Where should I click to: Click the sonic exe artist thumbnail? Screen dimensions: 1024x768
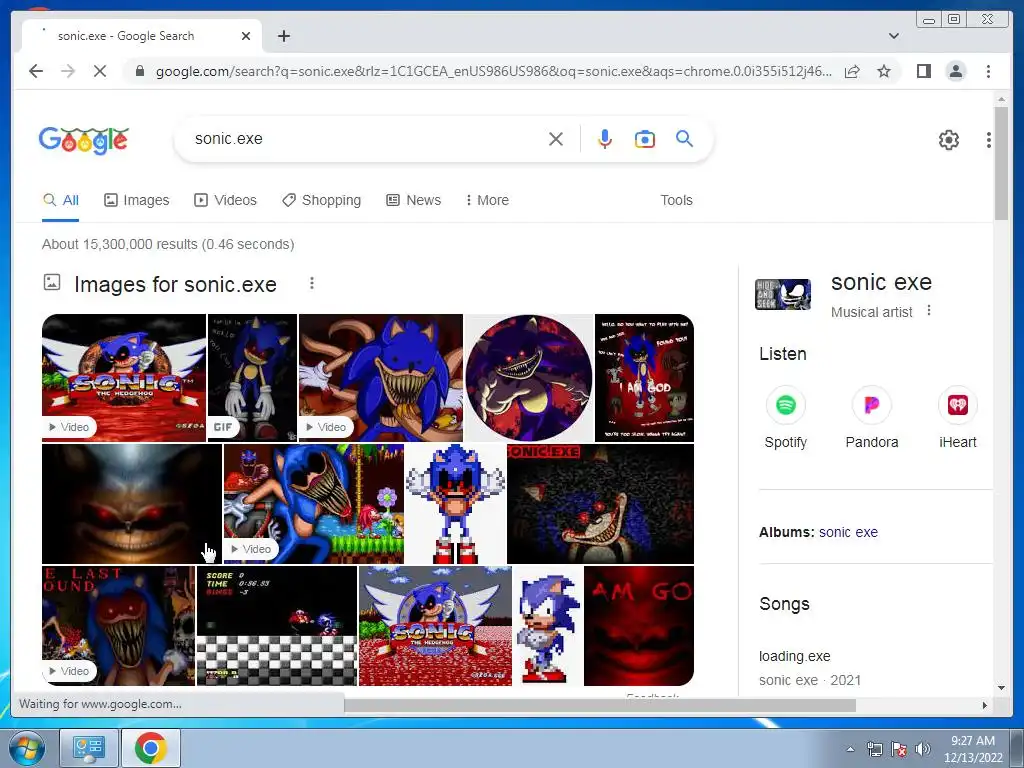(x=782, y=295)
